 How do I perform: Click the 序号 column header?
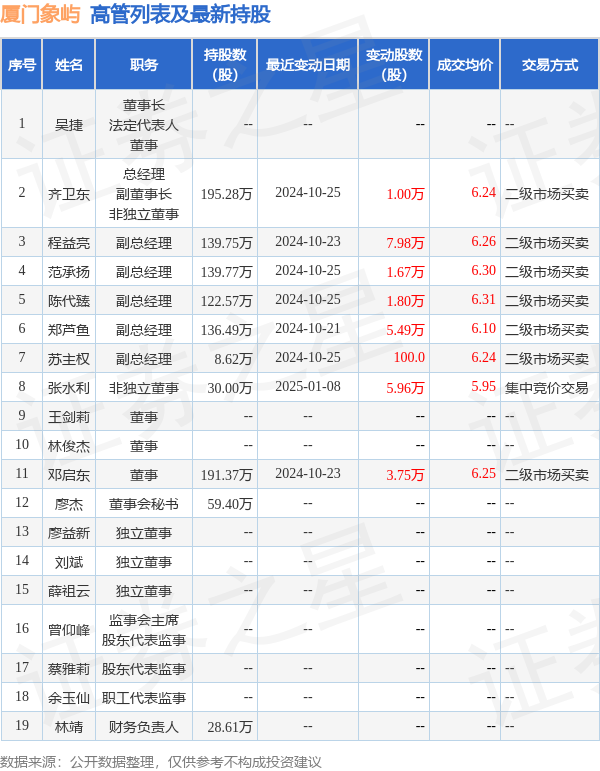(x=22, y=65)
